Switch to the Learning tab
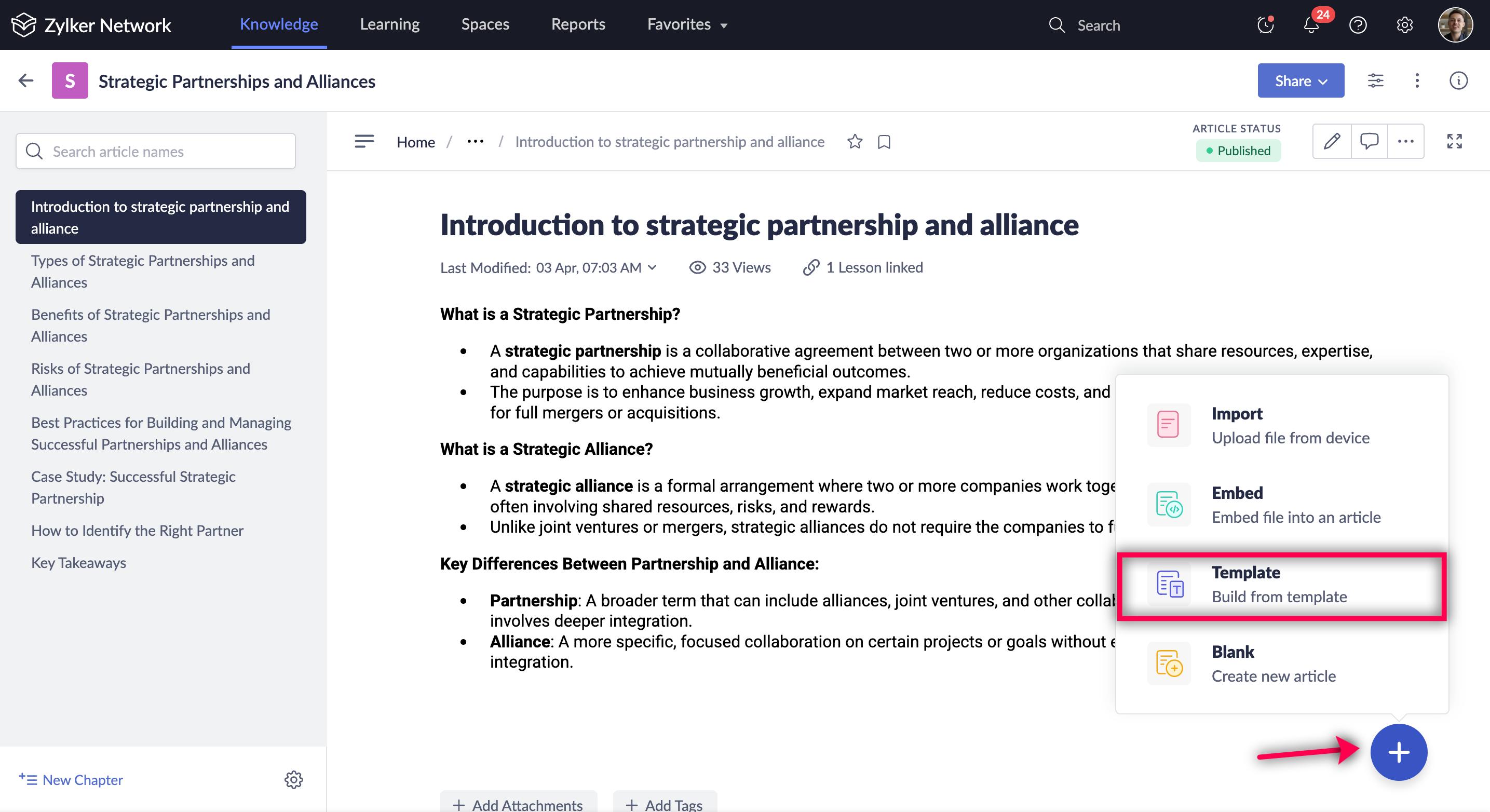 389,24
